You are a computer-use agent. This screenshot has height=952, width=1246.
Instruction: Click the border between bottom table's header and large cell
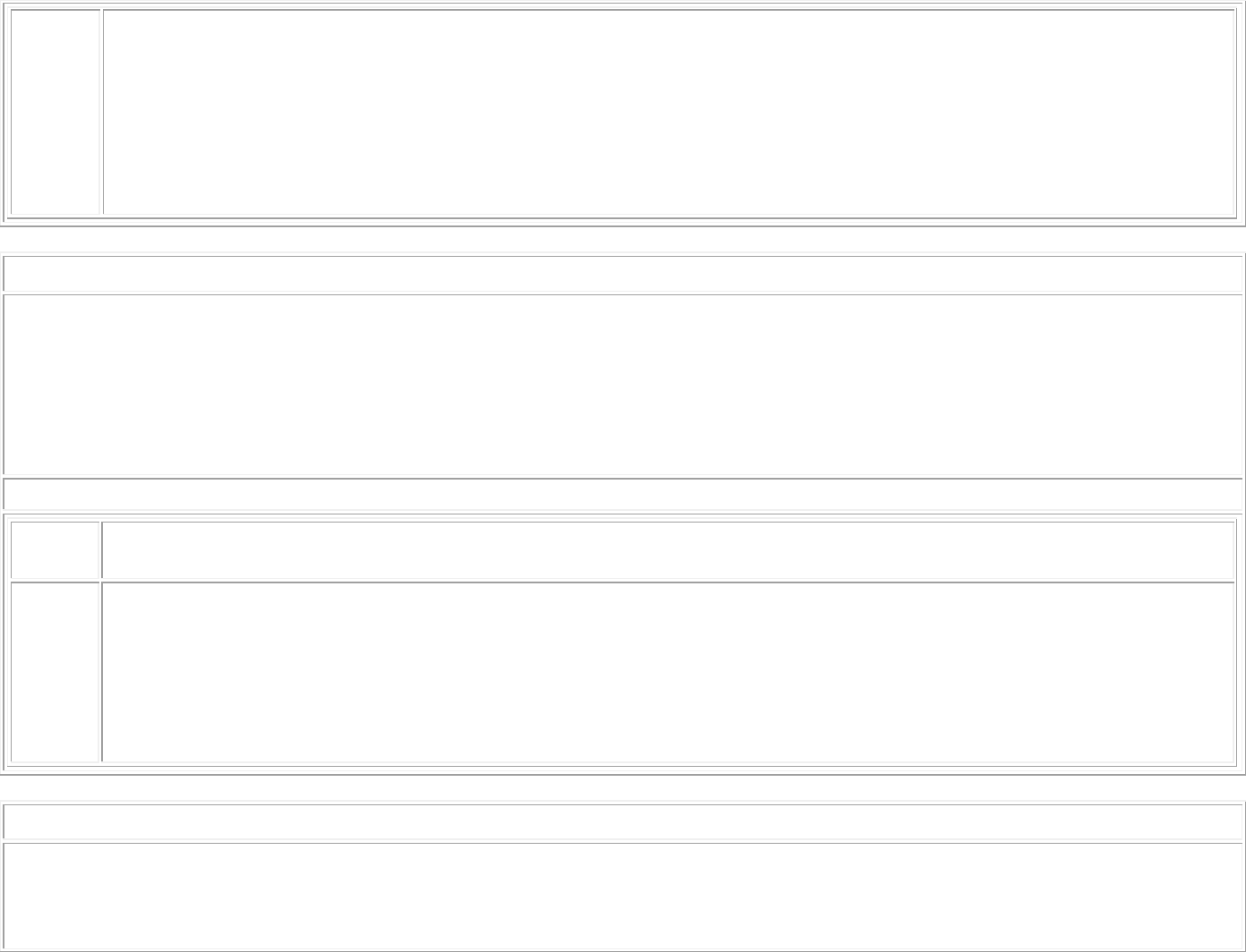pos(623,841)
